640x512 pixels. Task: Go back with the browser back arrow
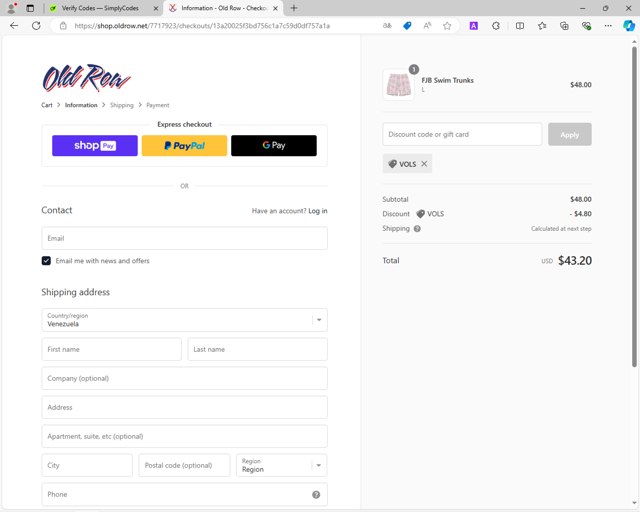(x=14, y=26)
